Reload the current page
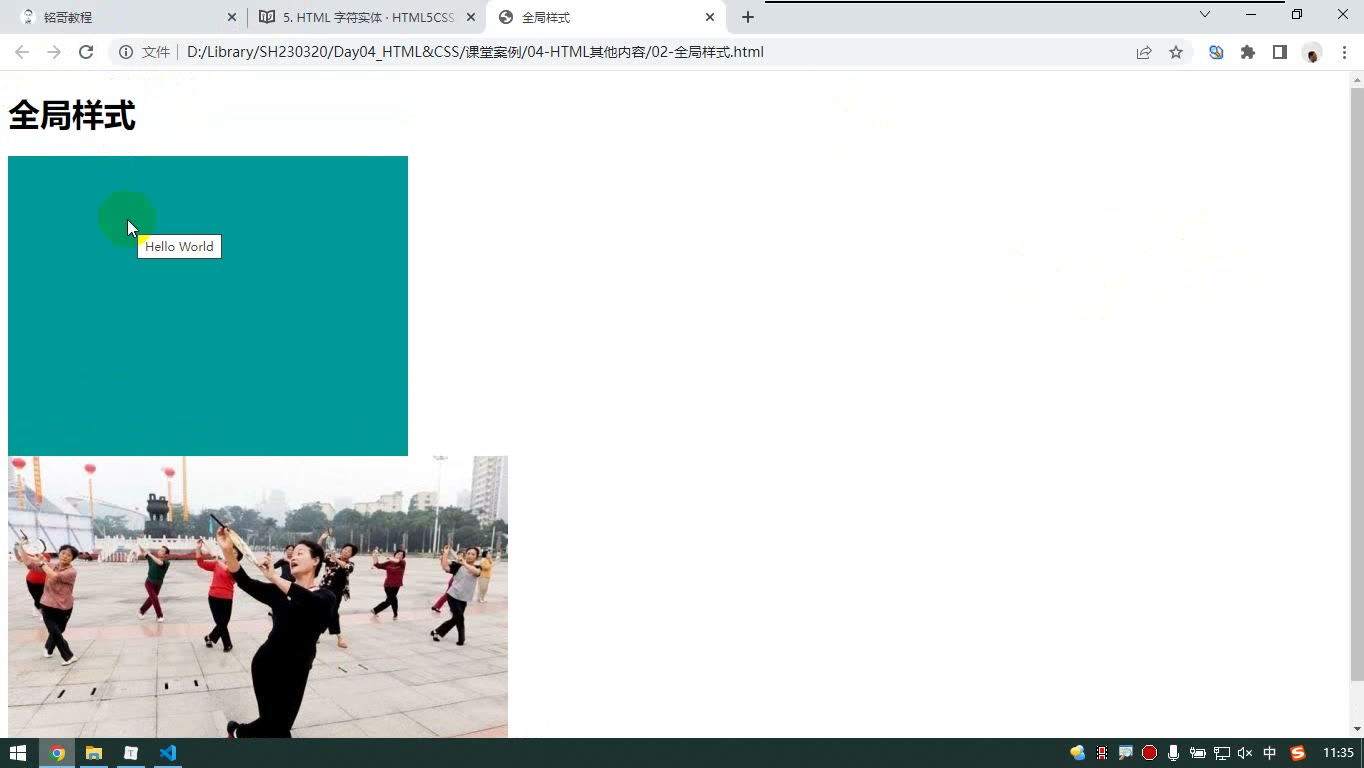The width and height of the screenshot is (1364, 768). 86,52
